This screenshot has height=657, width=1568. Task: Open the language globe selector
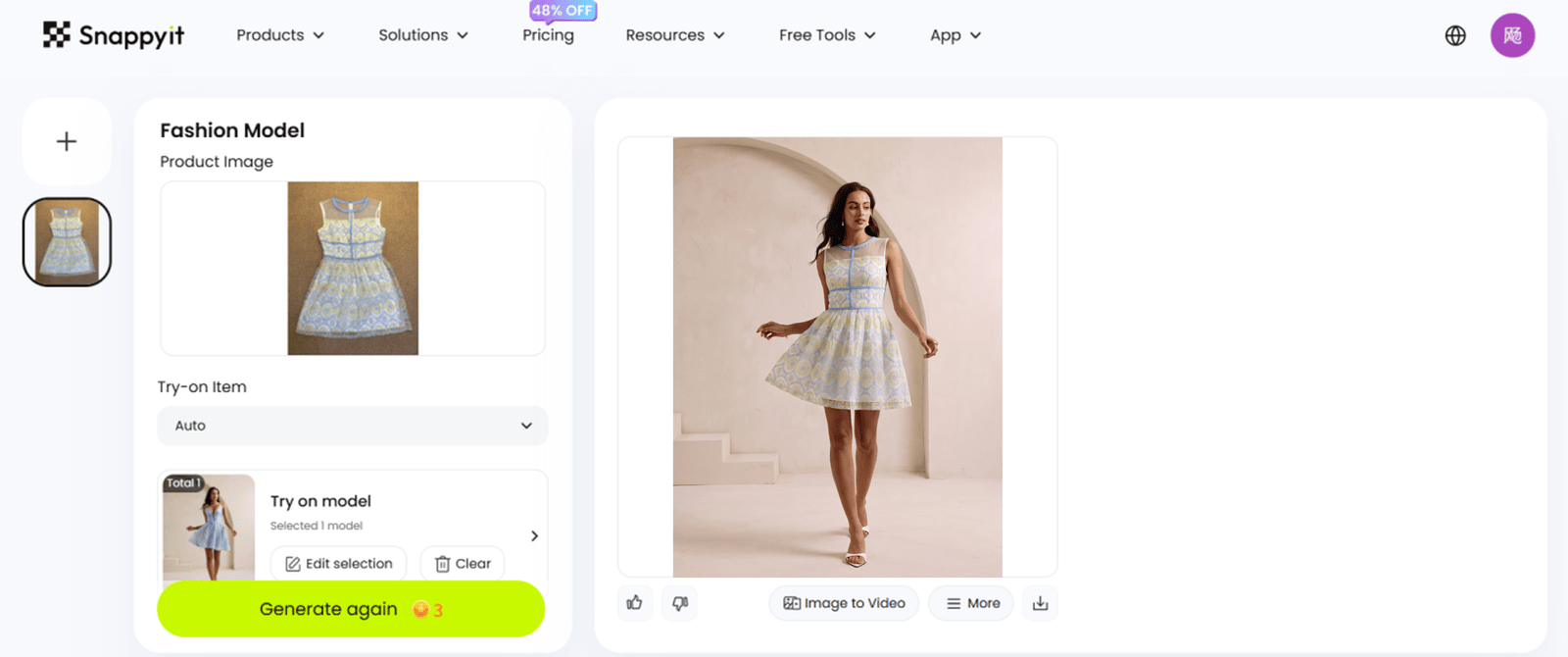1455,35
